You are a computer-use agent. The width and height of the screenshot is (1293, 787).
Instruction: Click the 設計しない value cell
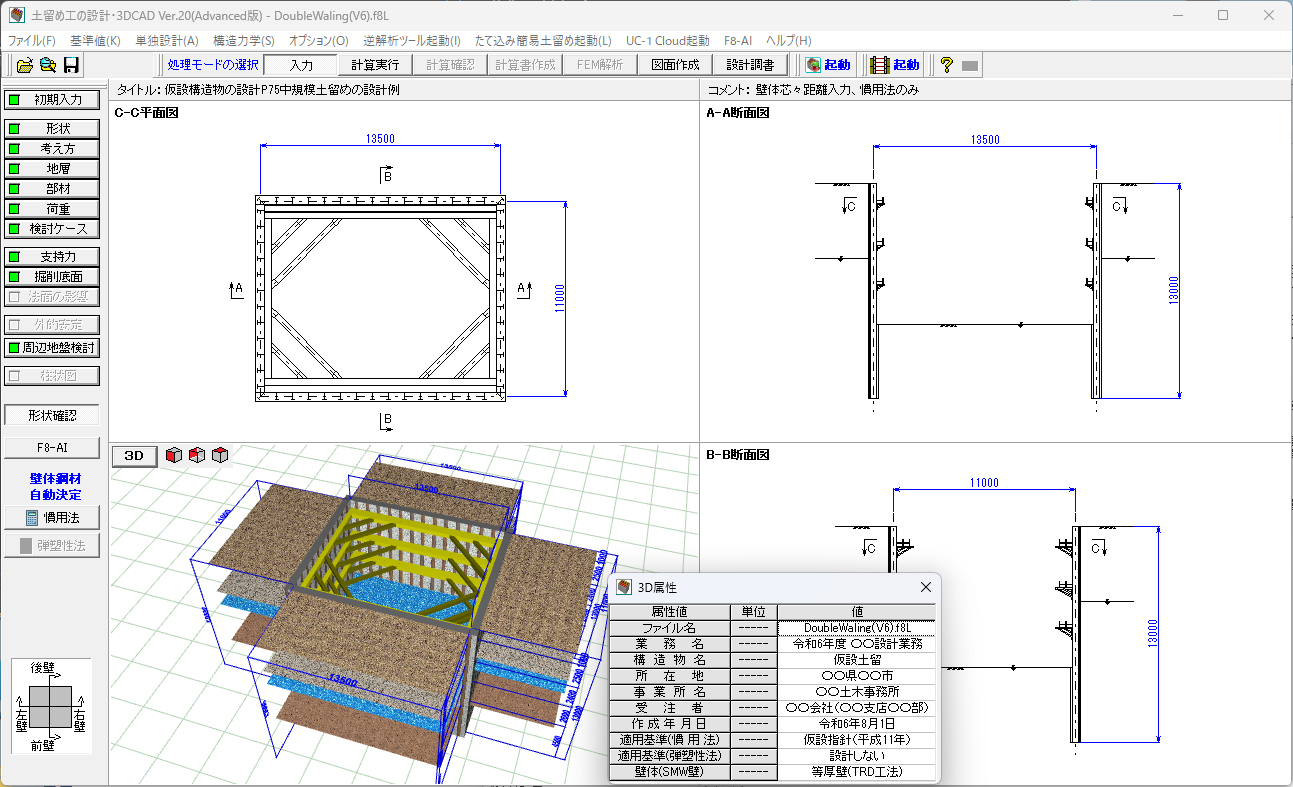(x=857, y=756)
